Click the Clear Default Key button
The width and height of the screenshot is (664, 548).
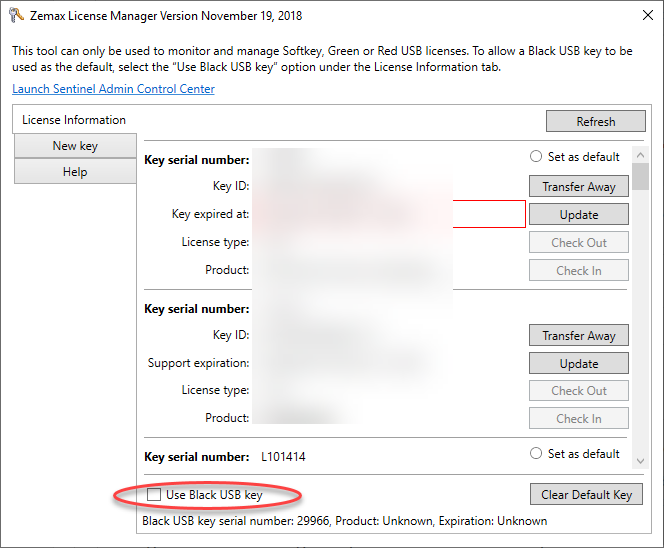tap(586, 494)
